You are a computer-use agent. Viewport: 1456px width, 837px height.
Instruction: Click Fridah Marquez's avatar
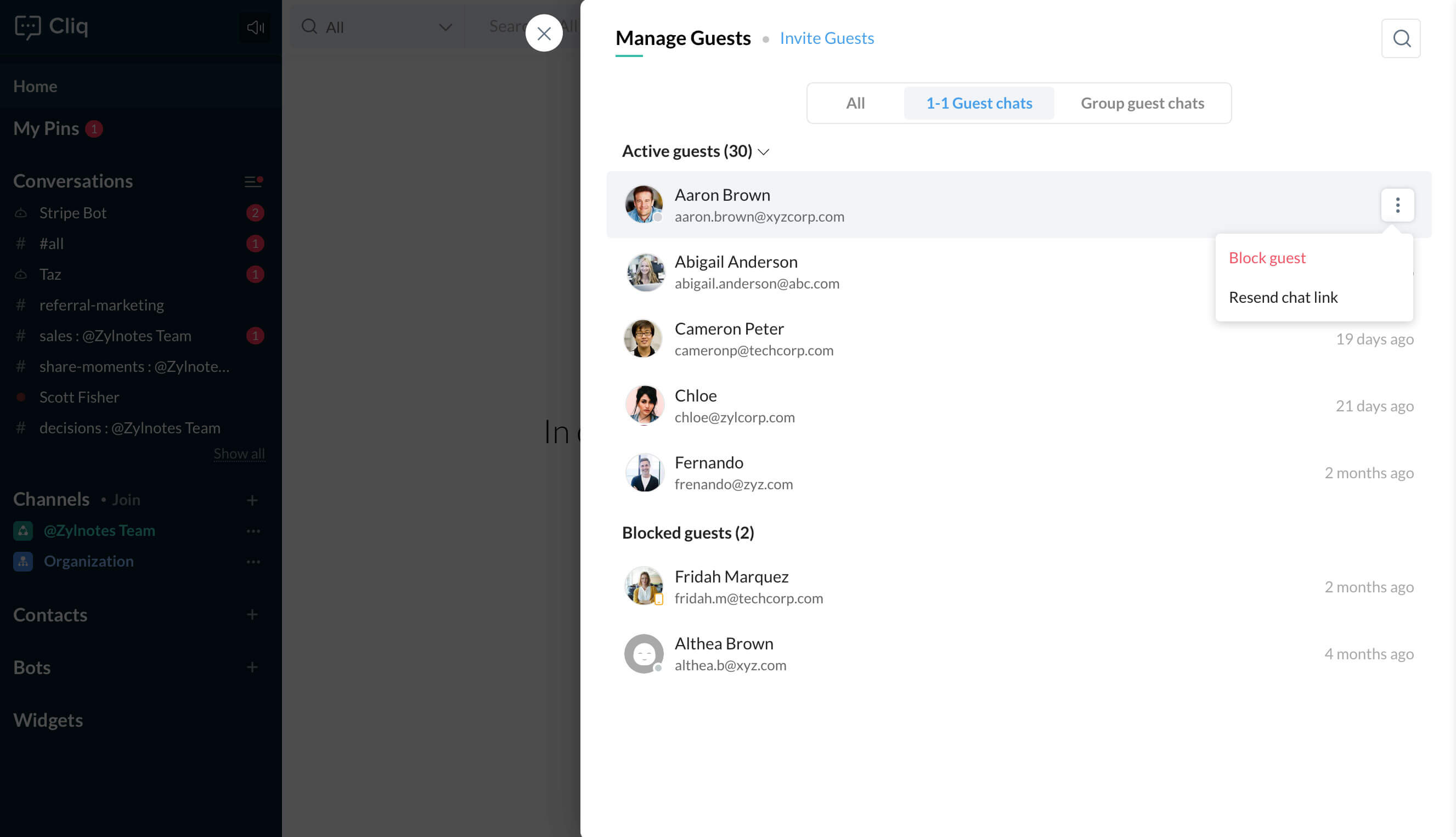tap(644, 586)
